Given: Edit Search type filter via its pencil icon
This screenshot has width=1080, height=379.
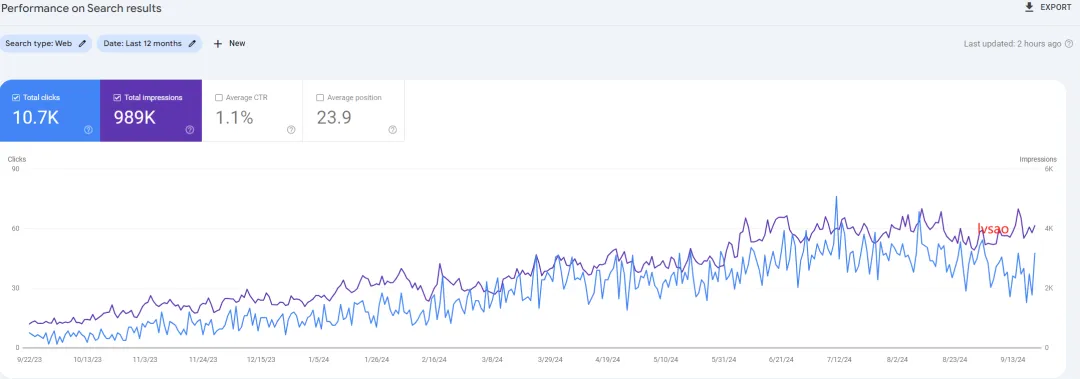Looking at the screenshot, I should [83, 43].
